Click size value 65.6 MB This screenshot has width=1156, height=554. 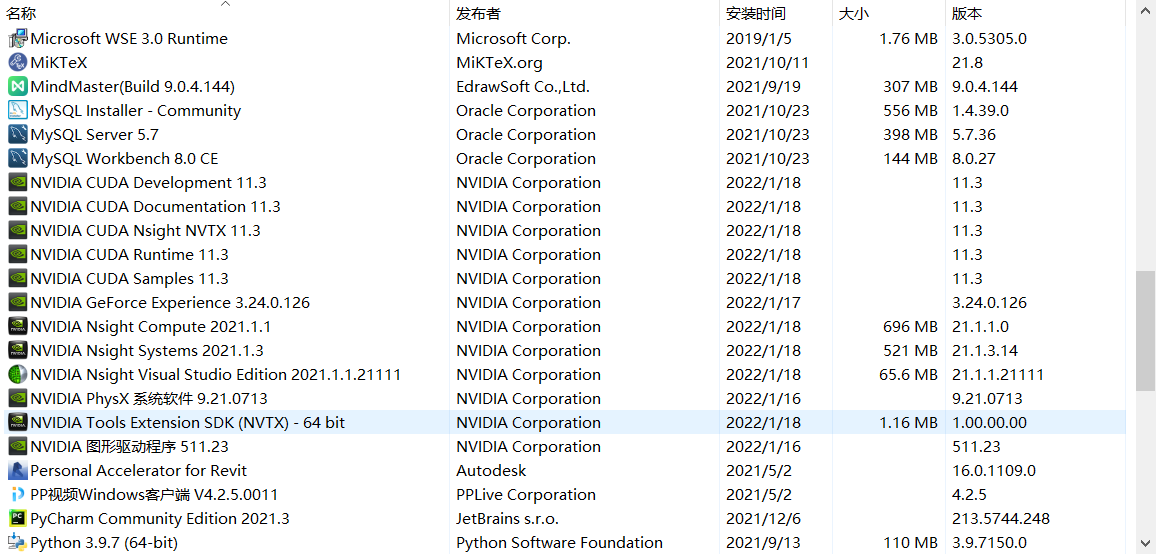(x=908, y=375)
